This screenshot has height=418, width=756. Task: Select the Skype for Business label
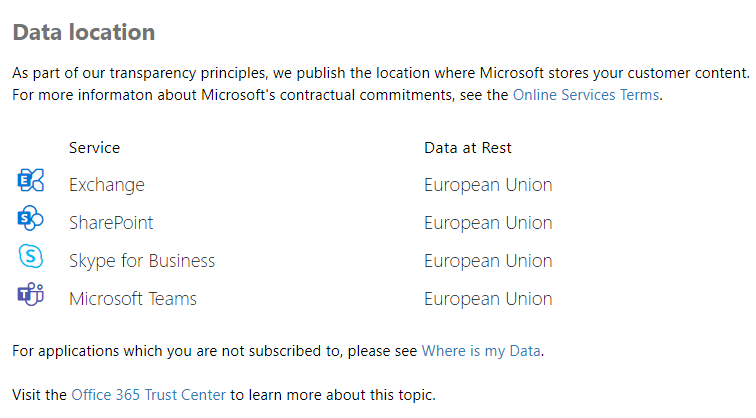(142, 261)
